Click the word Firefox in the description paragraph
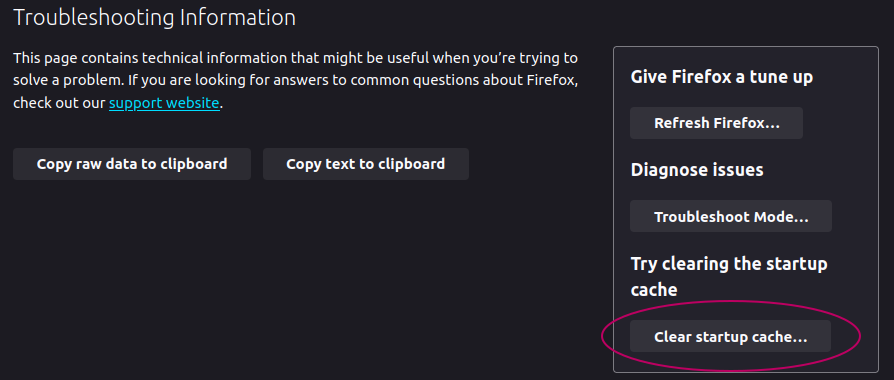 click(x=553, y=80)
